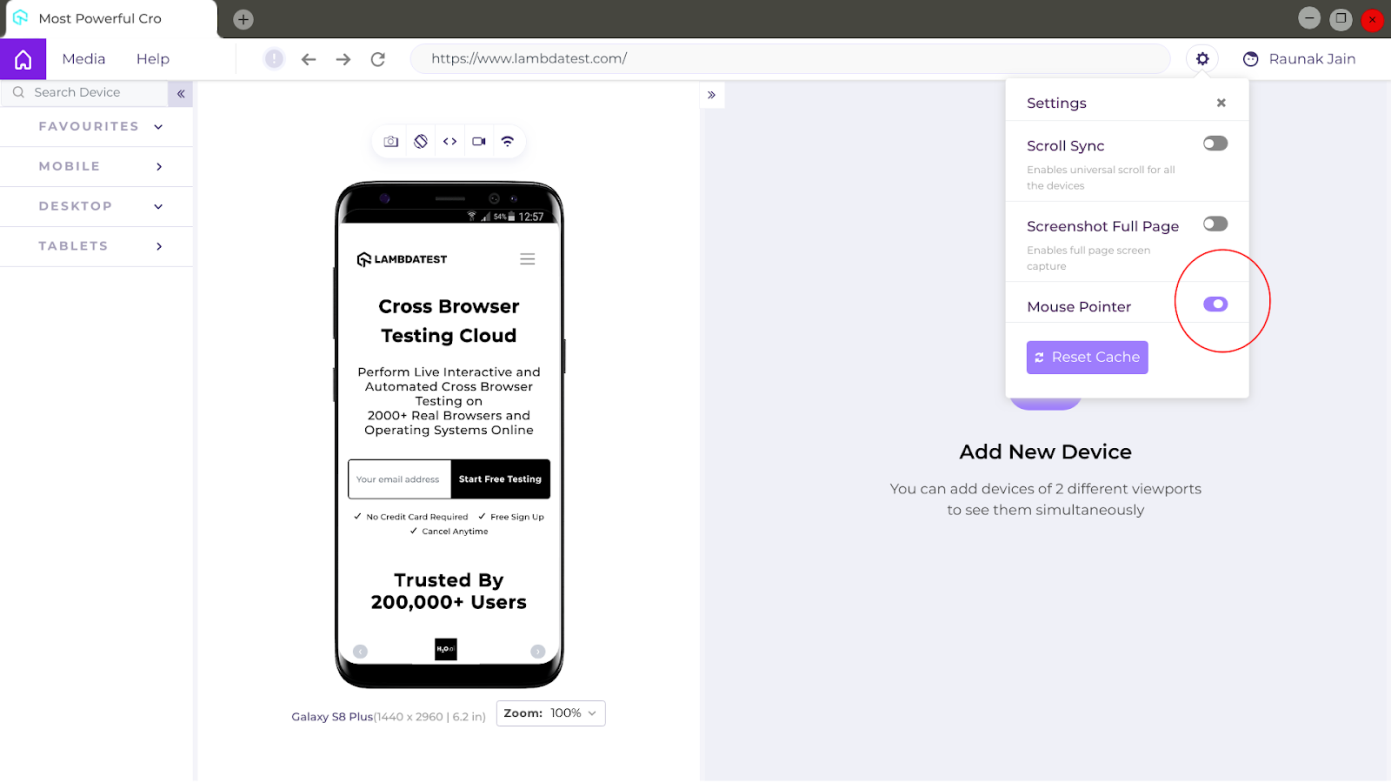Click the Reset Cache button
This screenshot has width=1391, height=783.
pyautogui.click(x=1087, y=357)
